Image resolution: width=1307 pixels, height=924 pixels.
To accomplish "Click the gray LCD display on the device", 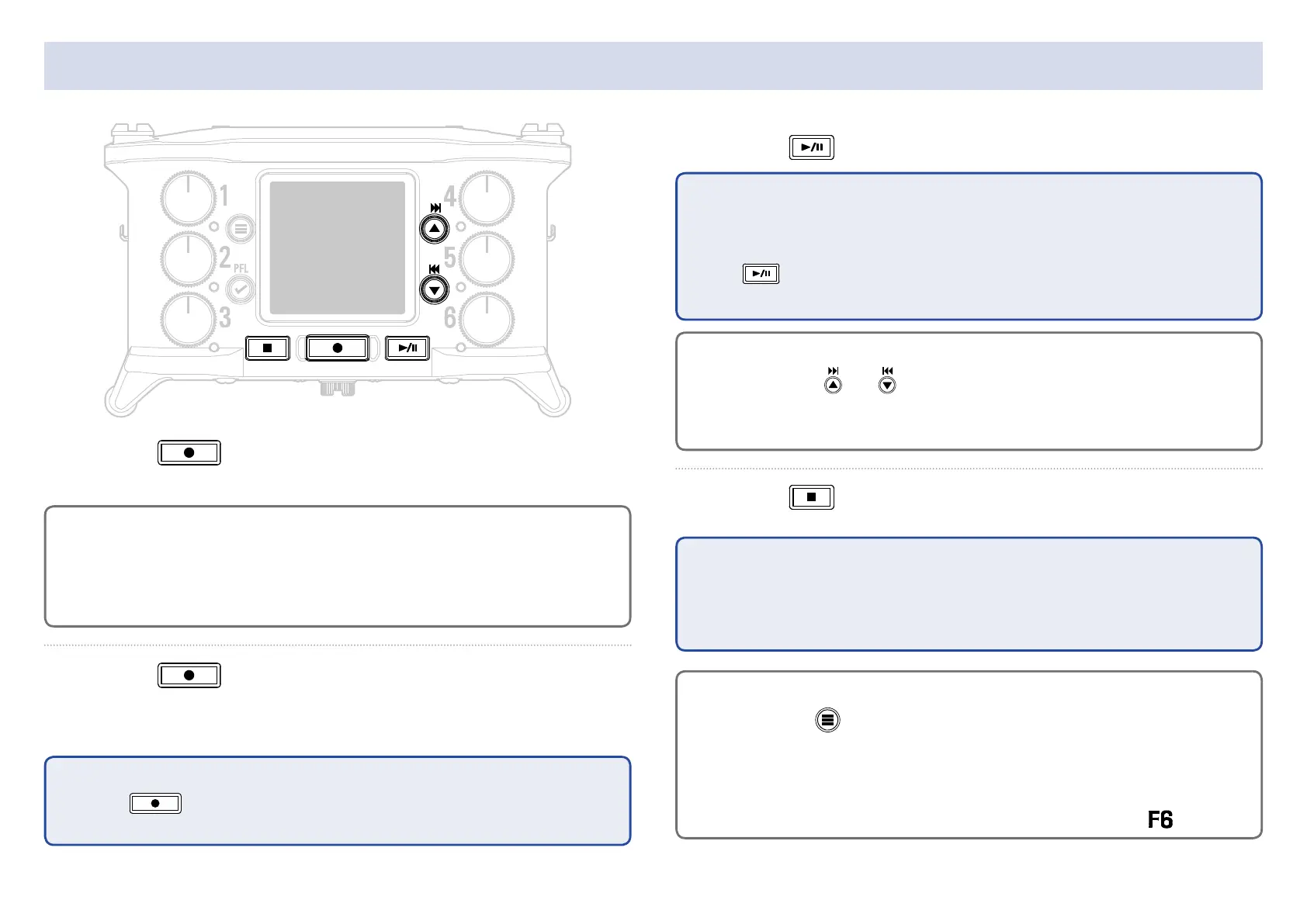I will [x=338, y=248].
